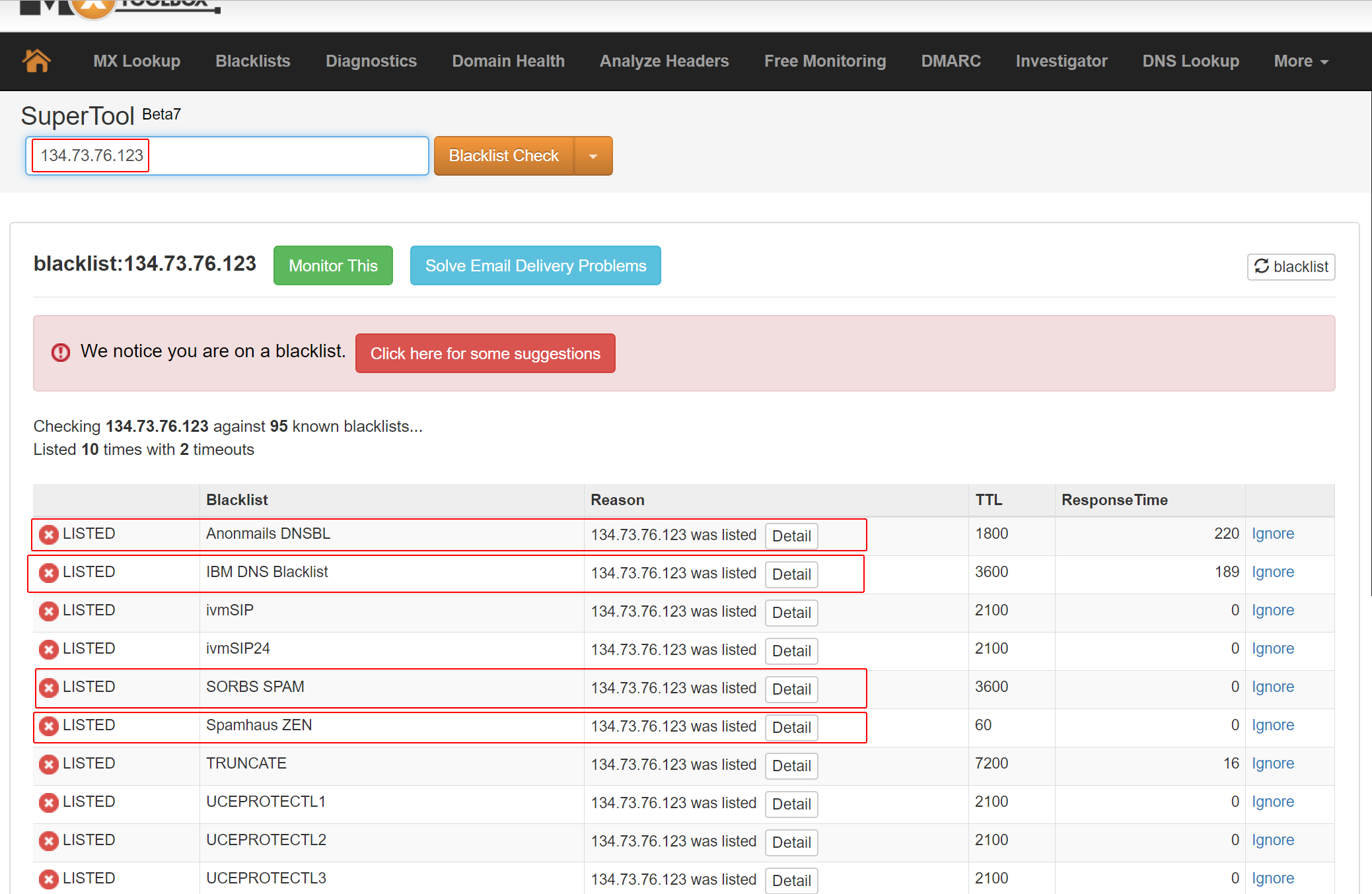Click red LISTED icon for Anonmails DNSBL
Screen dimensions: 1372x894
(x=48, y=534)
